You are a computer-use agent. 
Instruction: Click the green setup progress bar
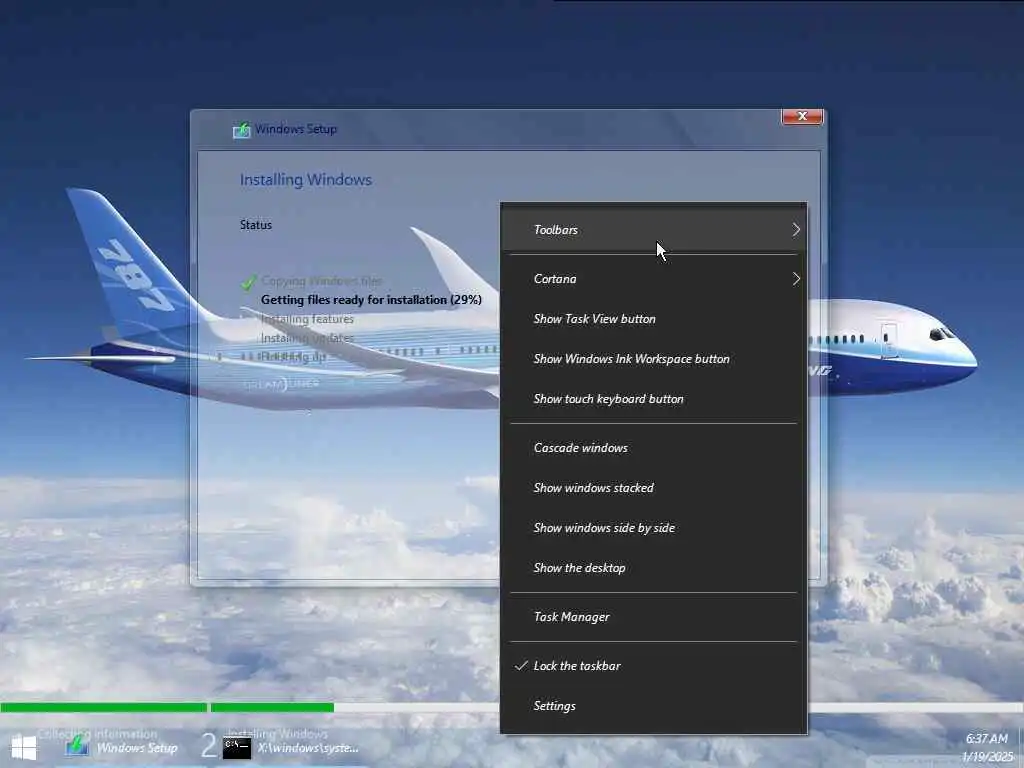(167, 707)
